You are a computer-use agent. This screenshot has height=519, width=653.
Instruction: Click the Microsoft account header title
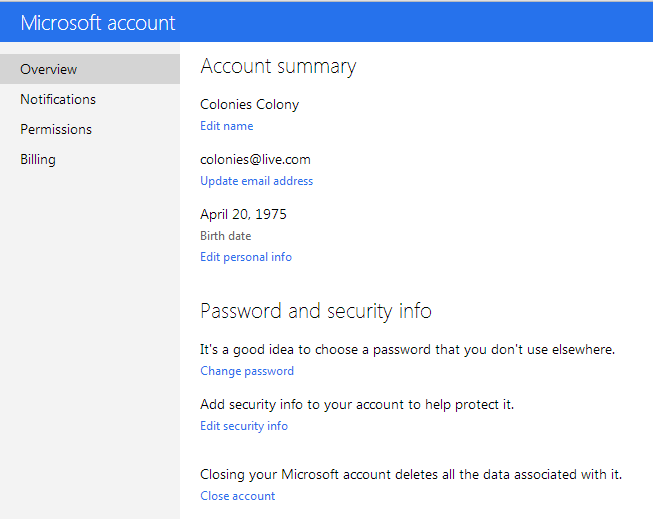pyautogui.click(x=98, y=23)
